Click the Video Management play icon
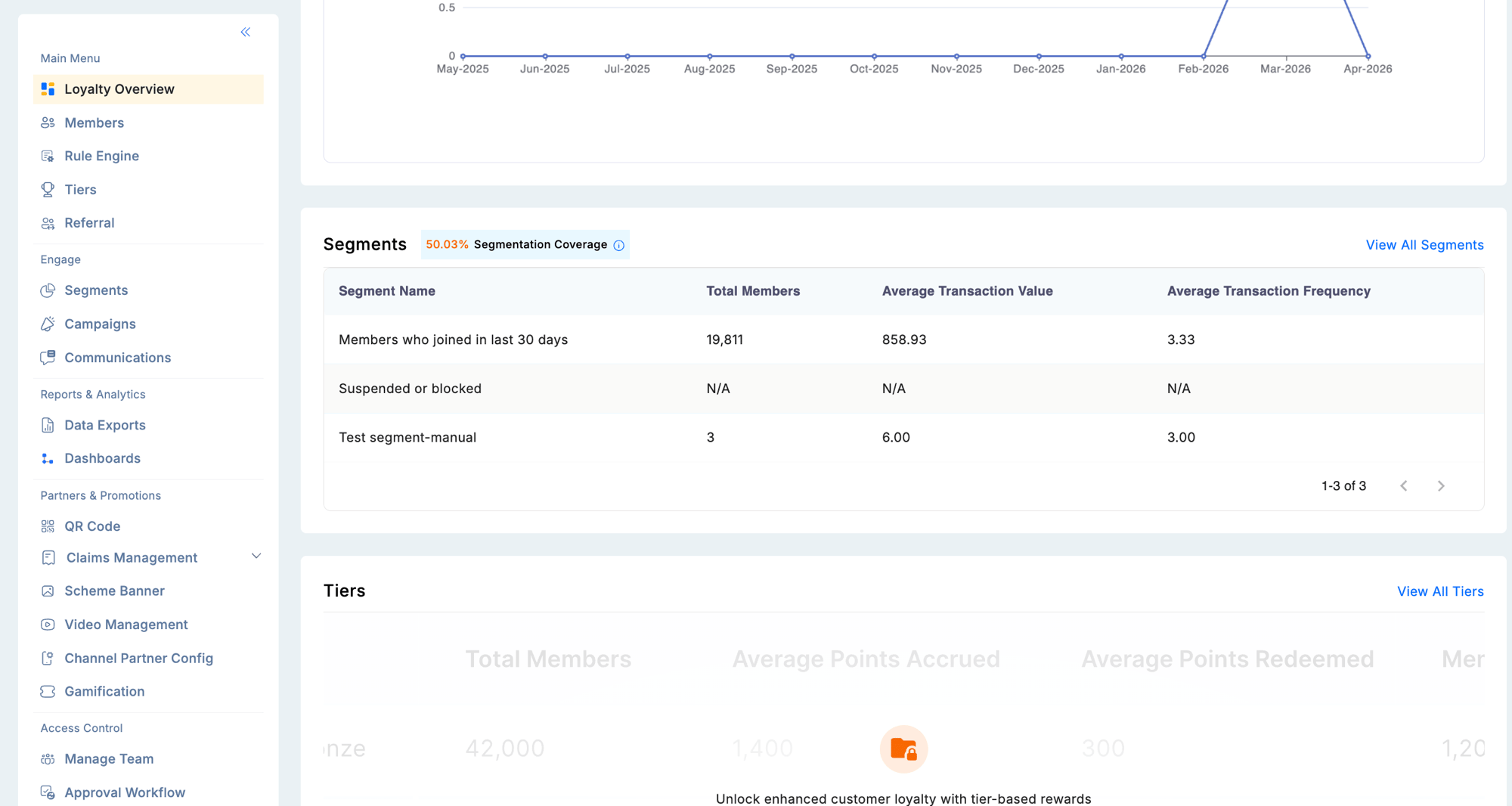This screenshot has height=806, width=1512. pyautogui.click(x=48, y=625)
